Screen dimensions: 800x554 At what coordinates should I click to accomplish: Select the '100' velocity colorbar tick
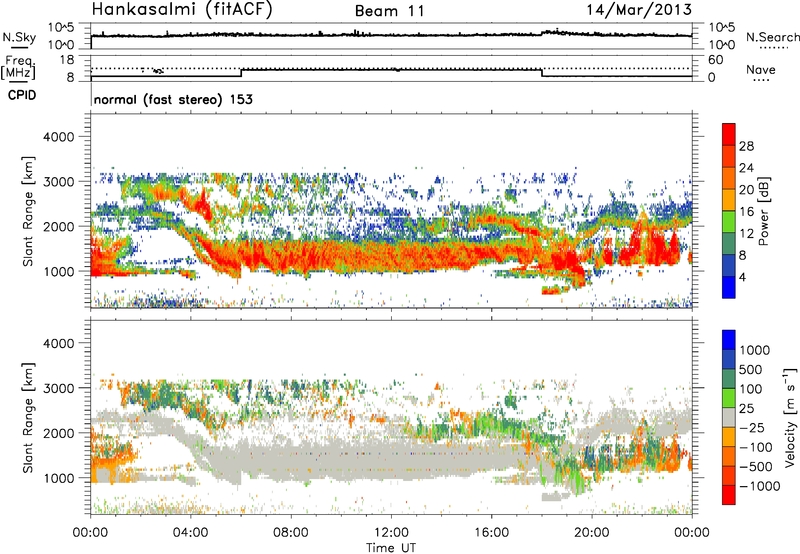751,389
